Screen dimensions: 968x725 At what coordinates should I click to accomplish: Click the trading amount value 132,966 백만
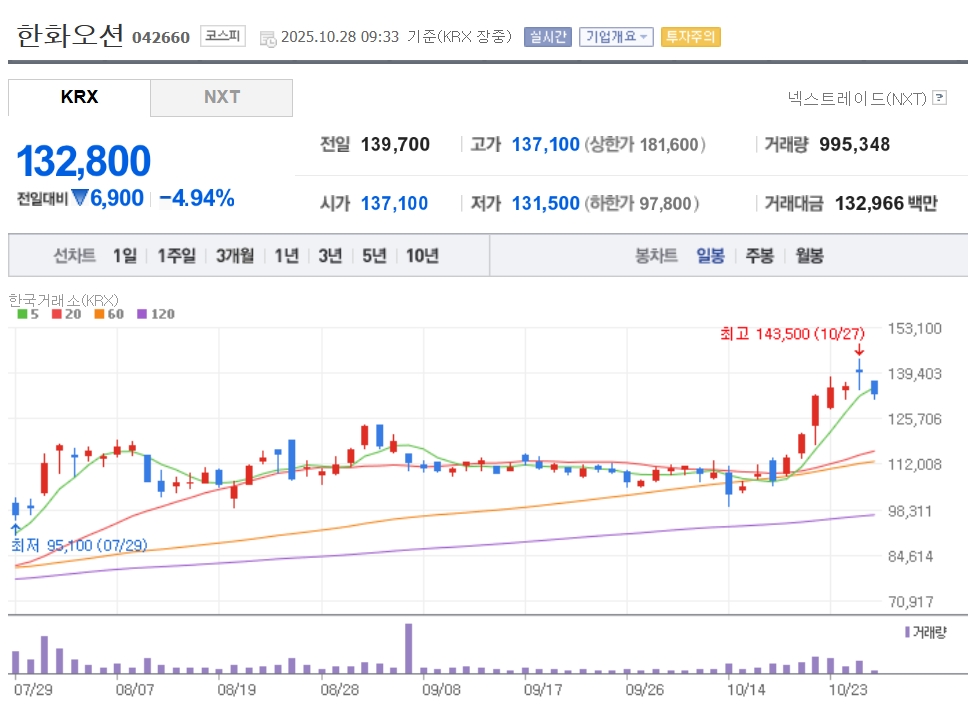tap(886, 203)
